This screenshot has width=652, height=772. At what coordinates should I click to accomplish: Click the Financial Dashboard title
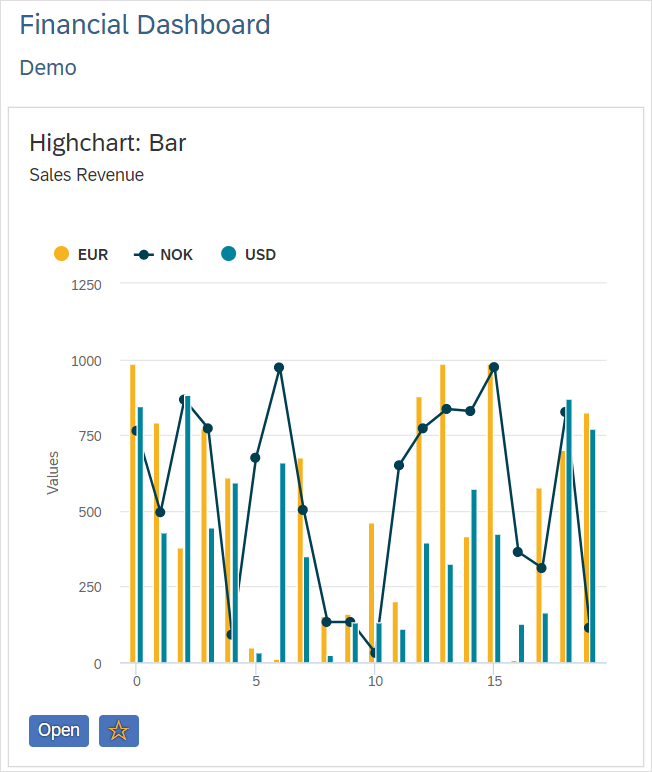coord(145,25)
